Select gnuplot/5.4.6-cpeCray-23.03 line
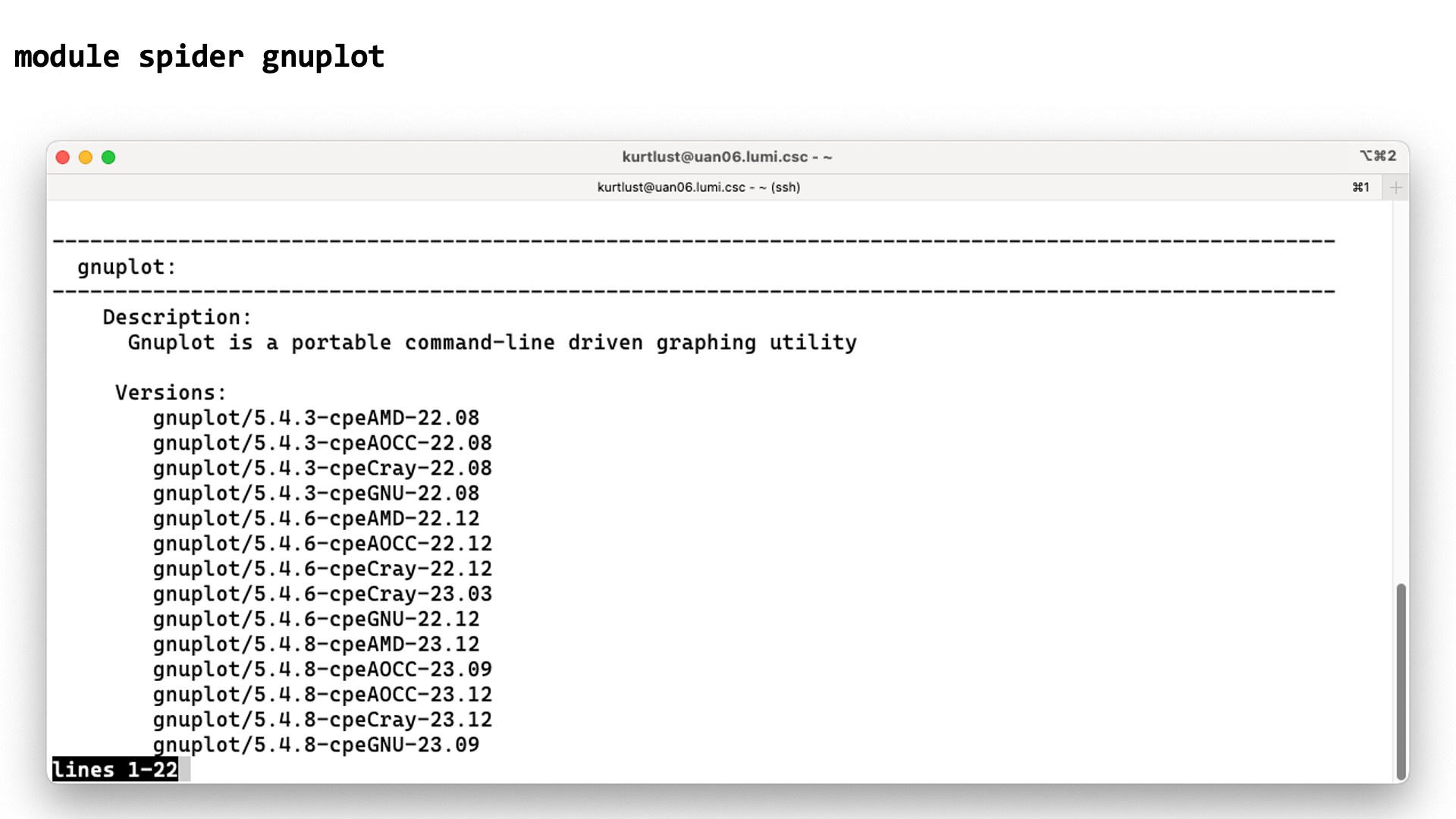The width and height of the screenshot is (1456, 819). click(322, 594)
